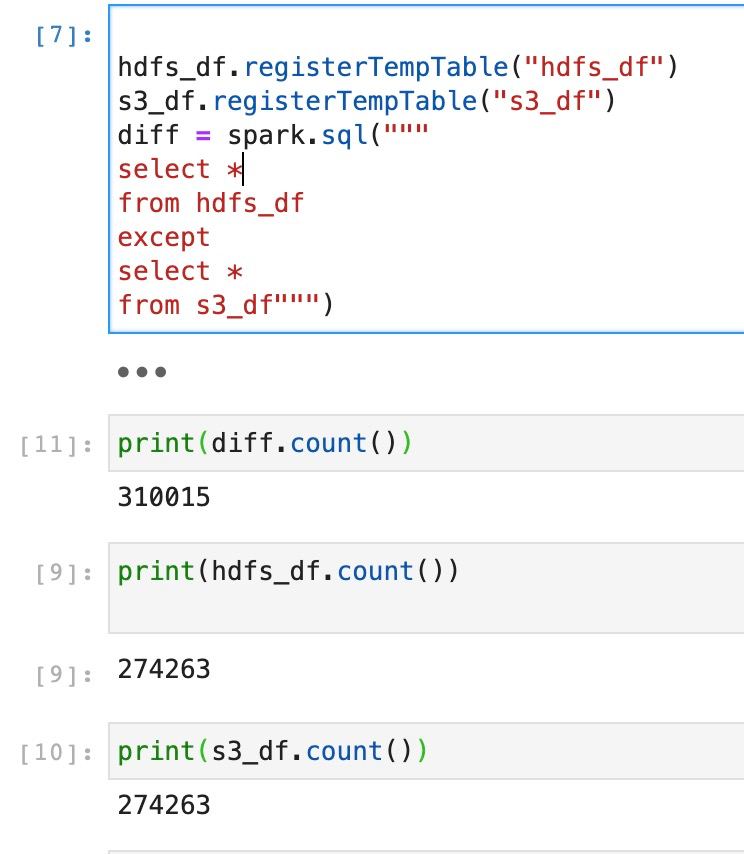744x854 pixels.
Task: Place cursor on s3_df.registerTempTable line
Action: (x=367, y=102)
